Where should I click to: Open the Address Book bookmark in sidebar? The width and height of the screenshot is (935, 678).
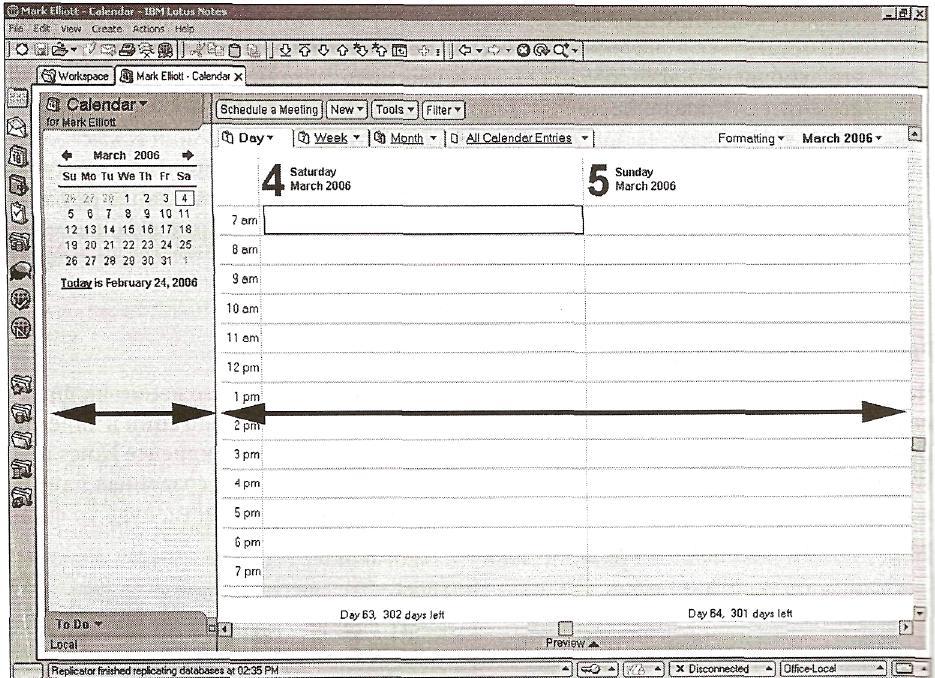point(18,185)
